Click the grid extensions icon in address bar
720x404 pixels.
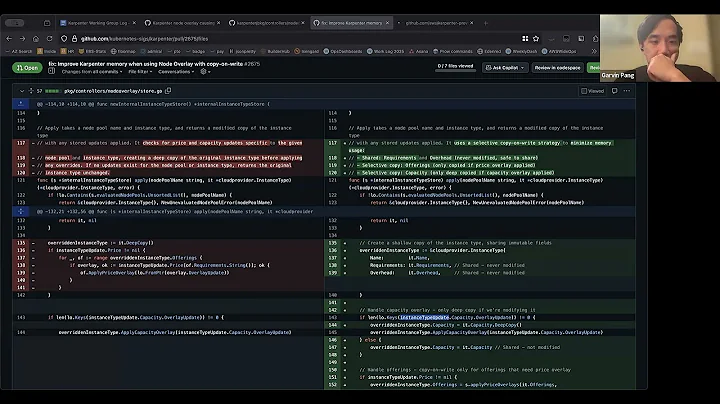point(525,39)
